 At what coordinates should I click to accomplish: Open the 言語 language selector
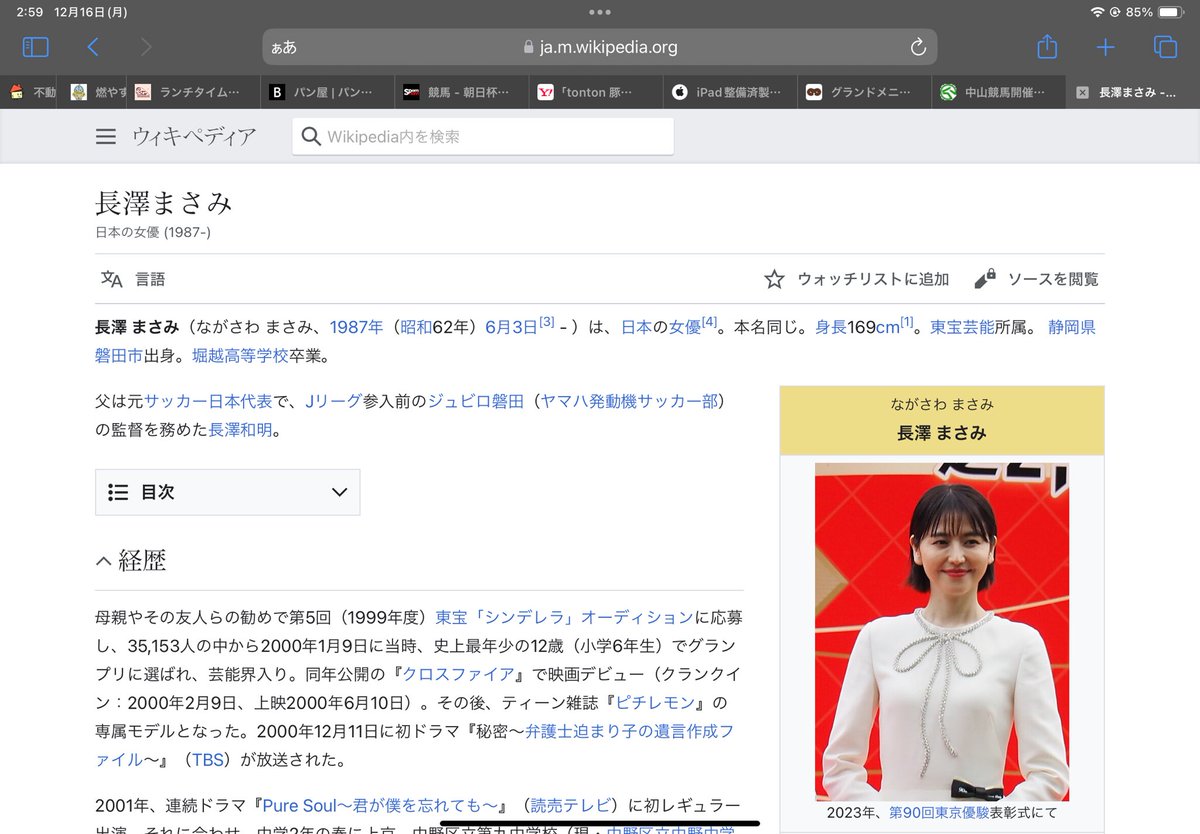(x=133, y=279)
